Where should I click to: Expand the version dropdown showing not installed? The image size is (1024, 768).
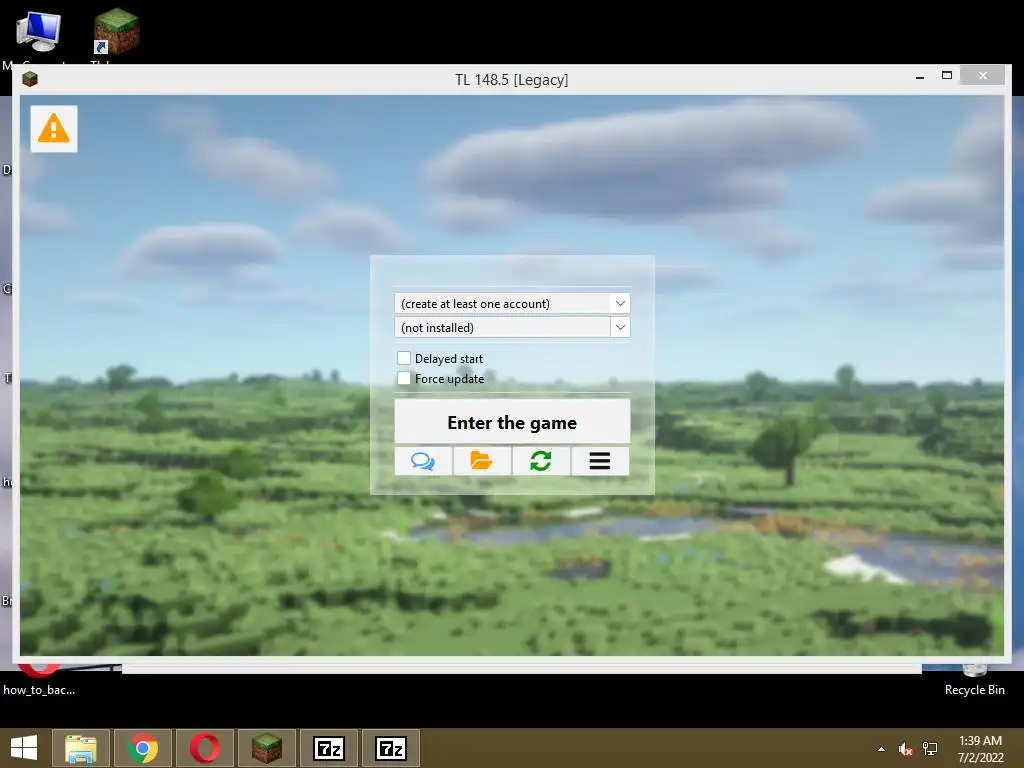tap(512, 327)
